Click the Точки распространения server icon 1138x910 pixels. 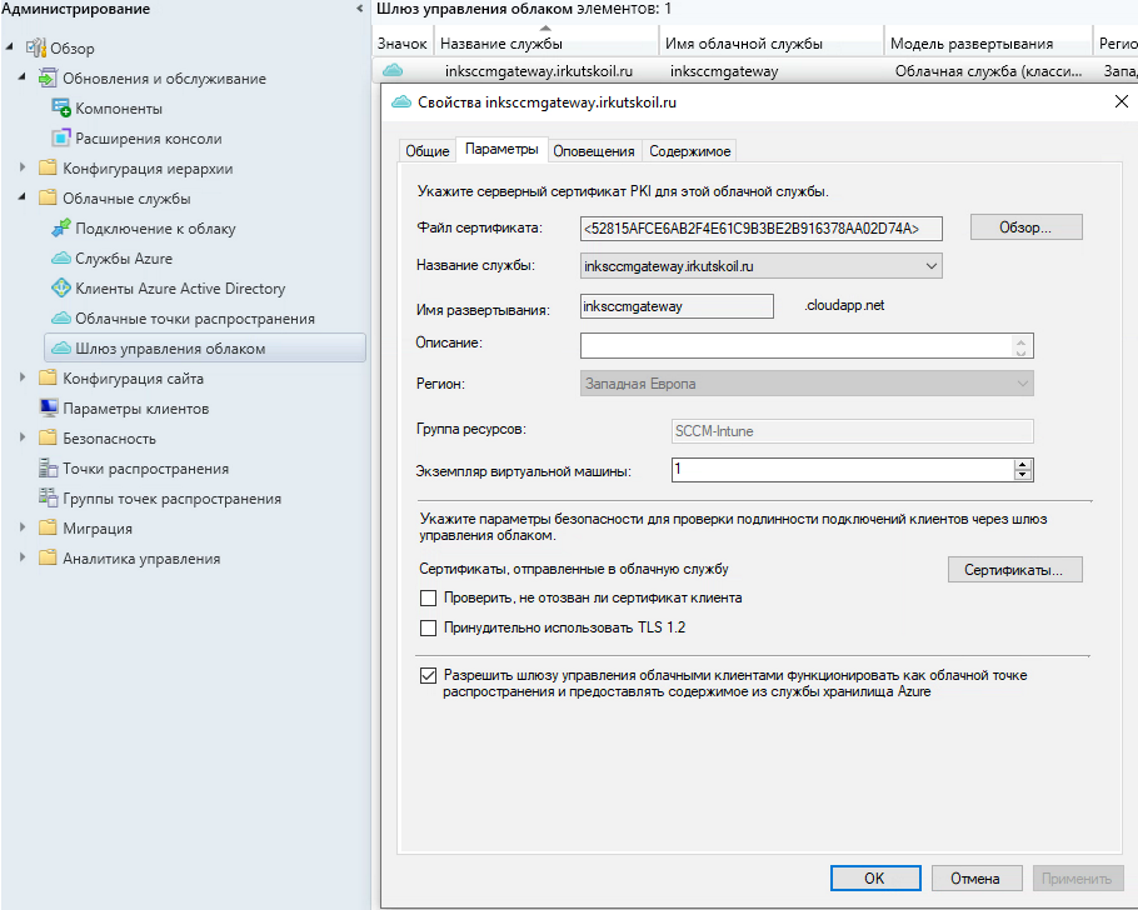(x=48, y=468)
